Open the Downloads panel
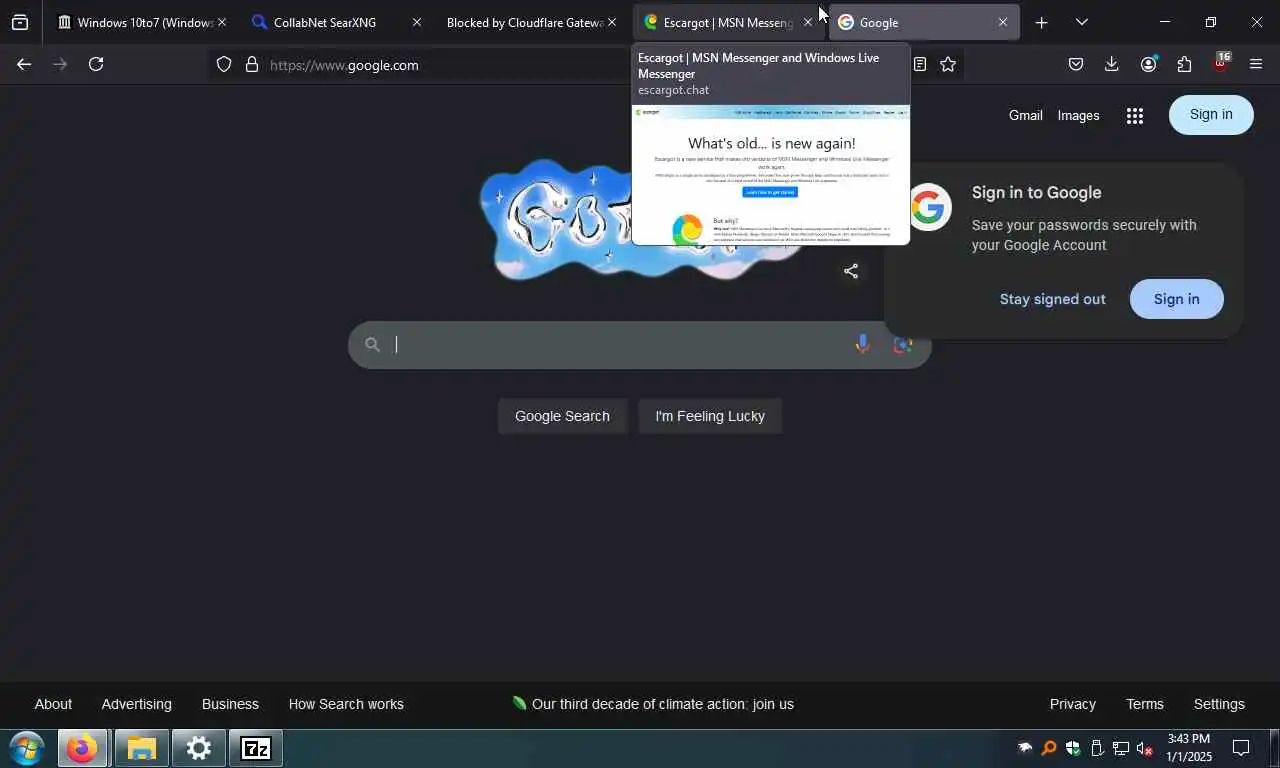Screen dimensions: 1280x768 pyautogui.click(x=1112, y=64)
